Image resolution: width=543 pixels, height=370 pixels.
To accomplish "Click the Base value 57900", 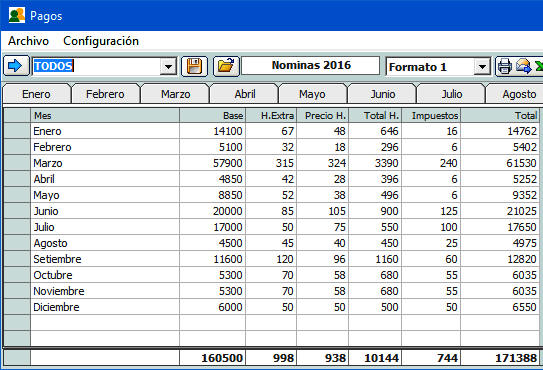I will click(212, 163).
